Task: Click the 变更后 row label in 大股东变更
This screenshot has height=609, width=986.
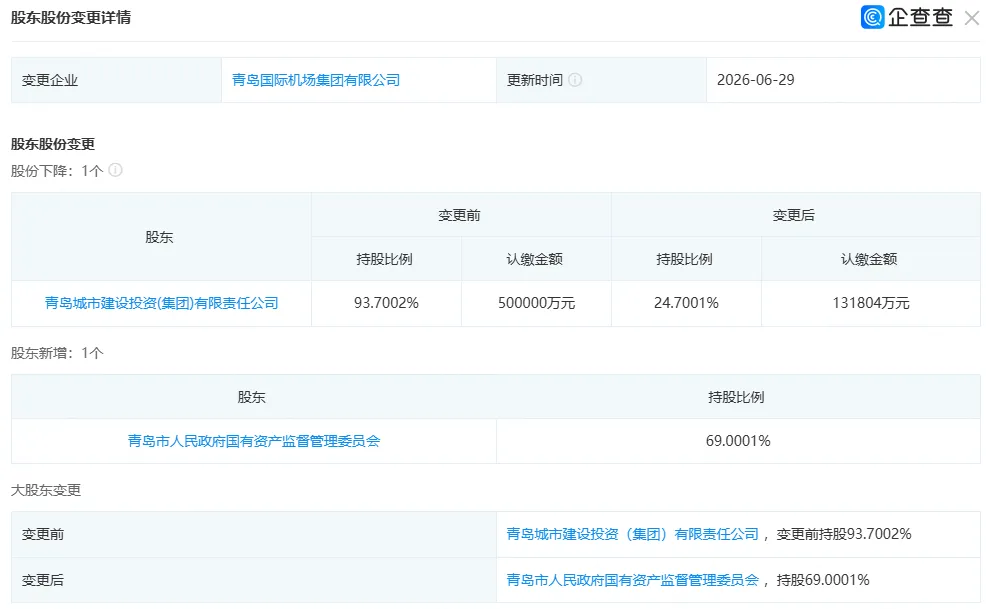Action: (x=43, y=580)
